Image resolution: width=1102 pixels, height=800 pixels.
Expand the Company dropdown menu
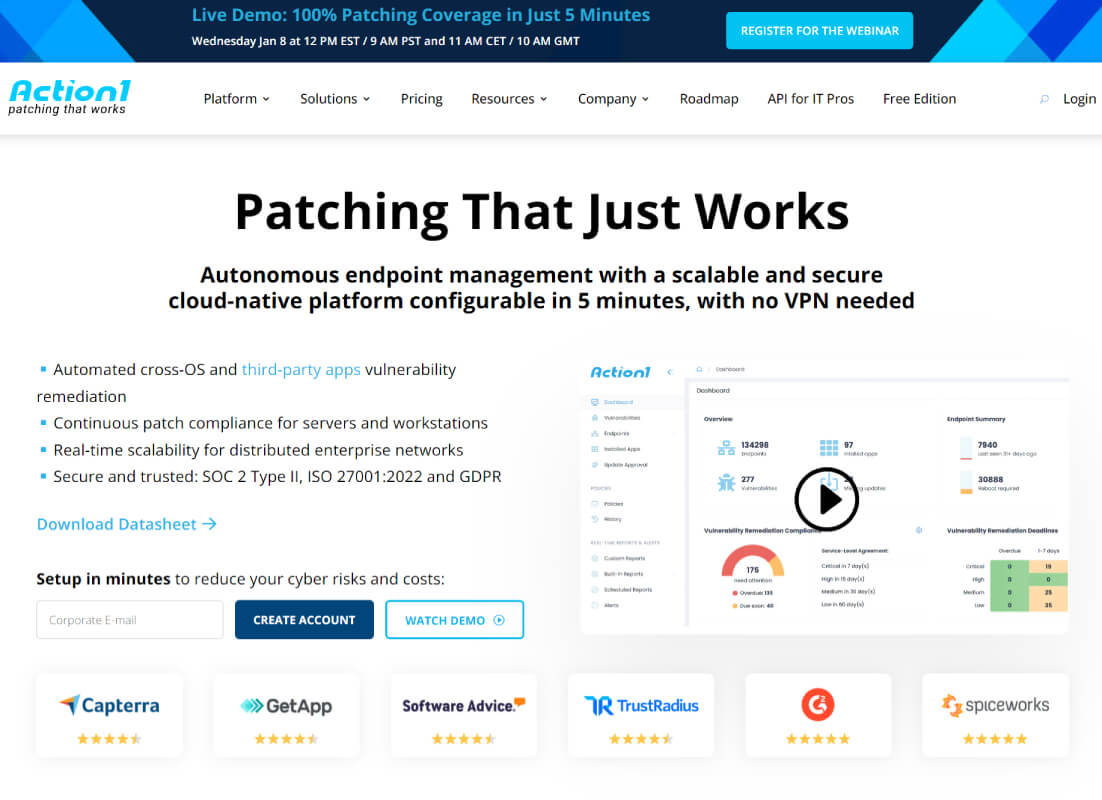(613, 99)
